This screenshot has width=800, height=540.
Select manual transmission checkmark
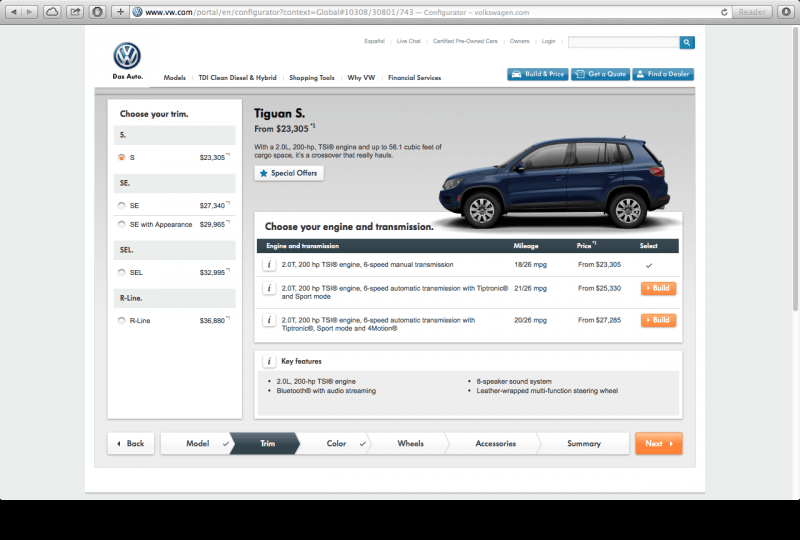[x=648, y=265]
